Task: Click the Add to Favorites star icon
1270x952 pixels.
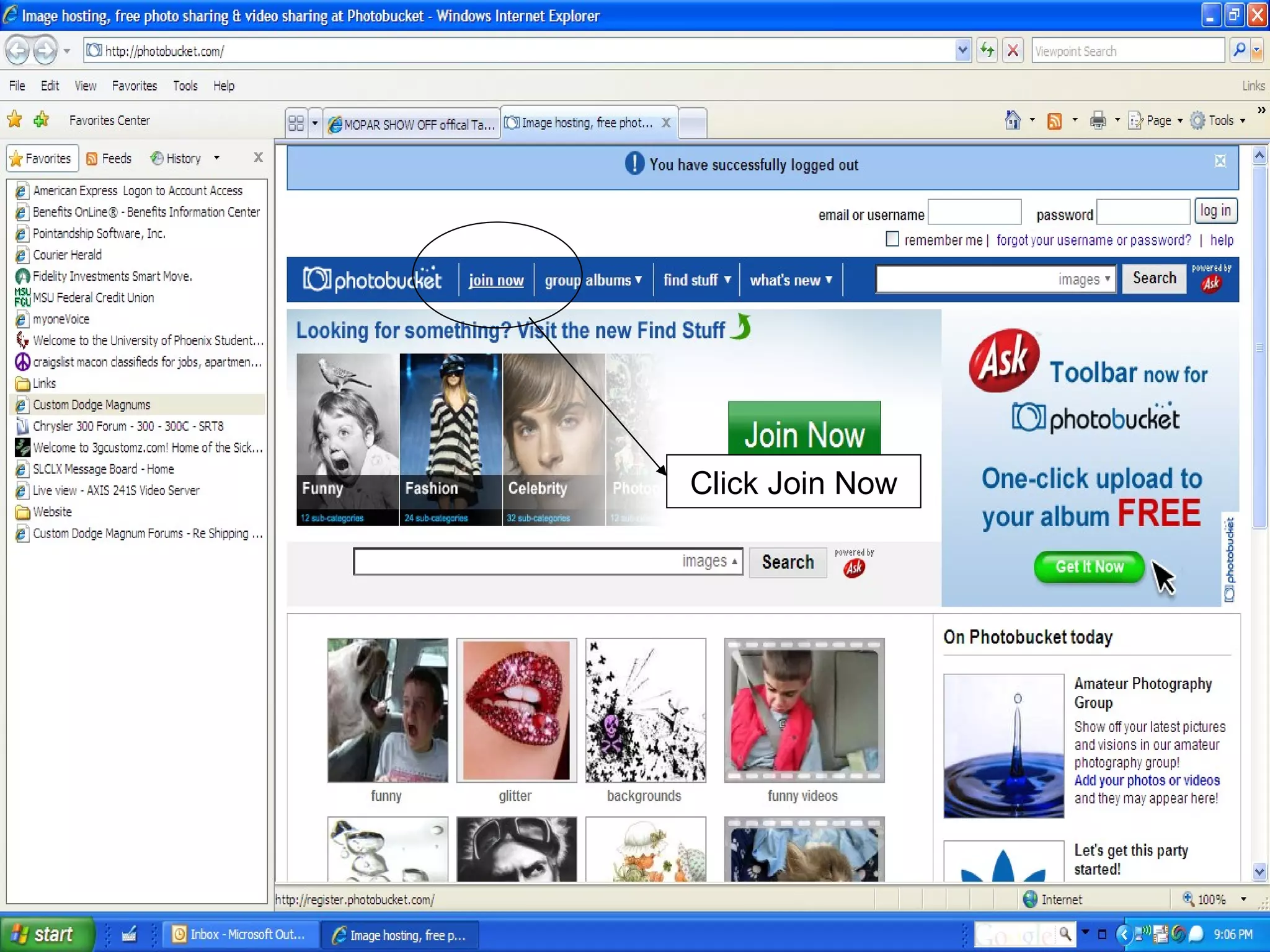Action: tap(42, 120)
